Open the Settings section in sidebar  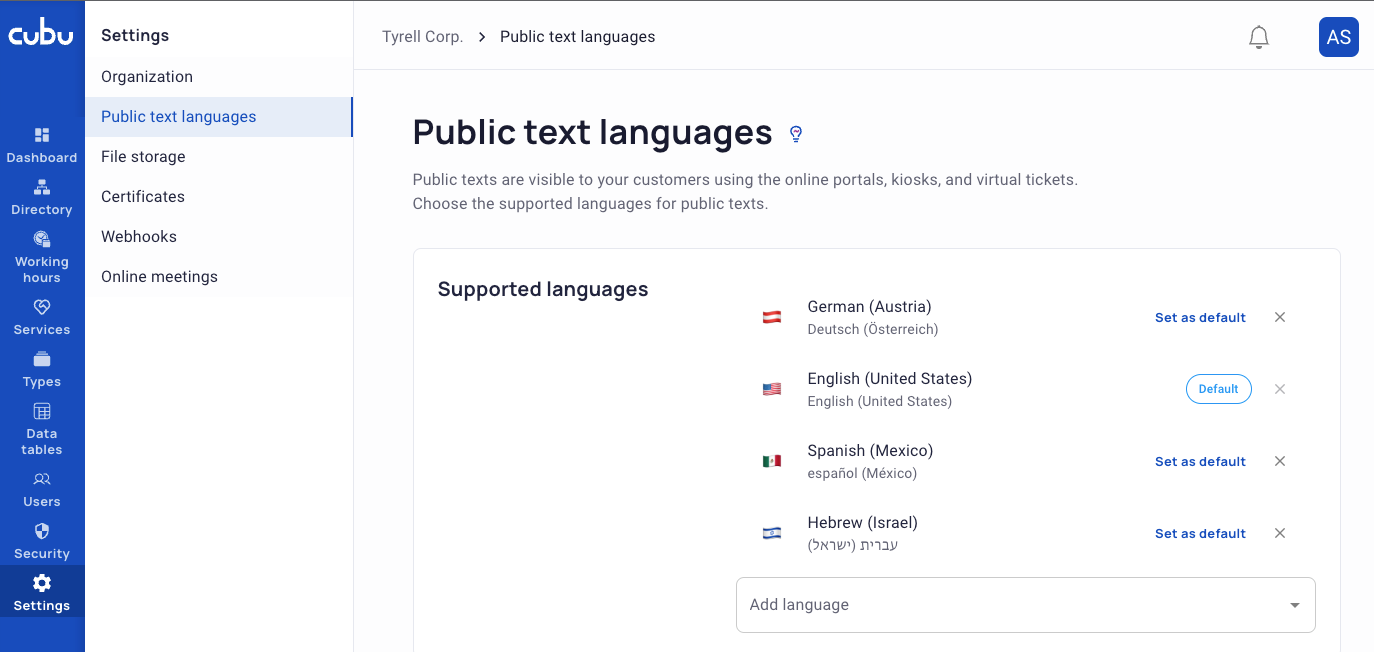click(42, 593)
